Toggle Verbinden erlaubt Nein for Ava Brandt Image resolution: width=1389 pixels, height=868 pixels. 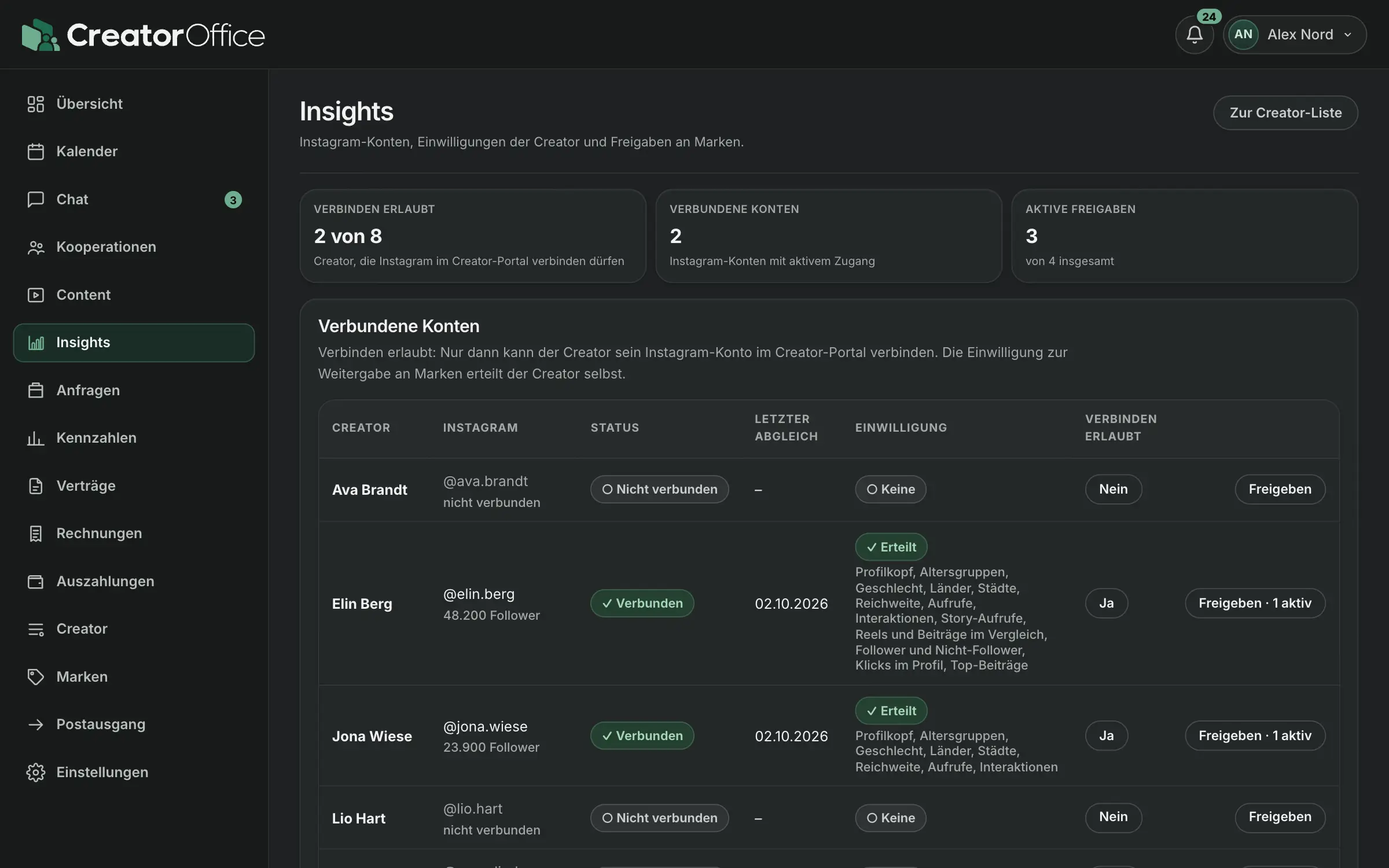pos(1113,490)
